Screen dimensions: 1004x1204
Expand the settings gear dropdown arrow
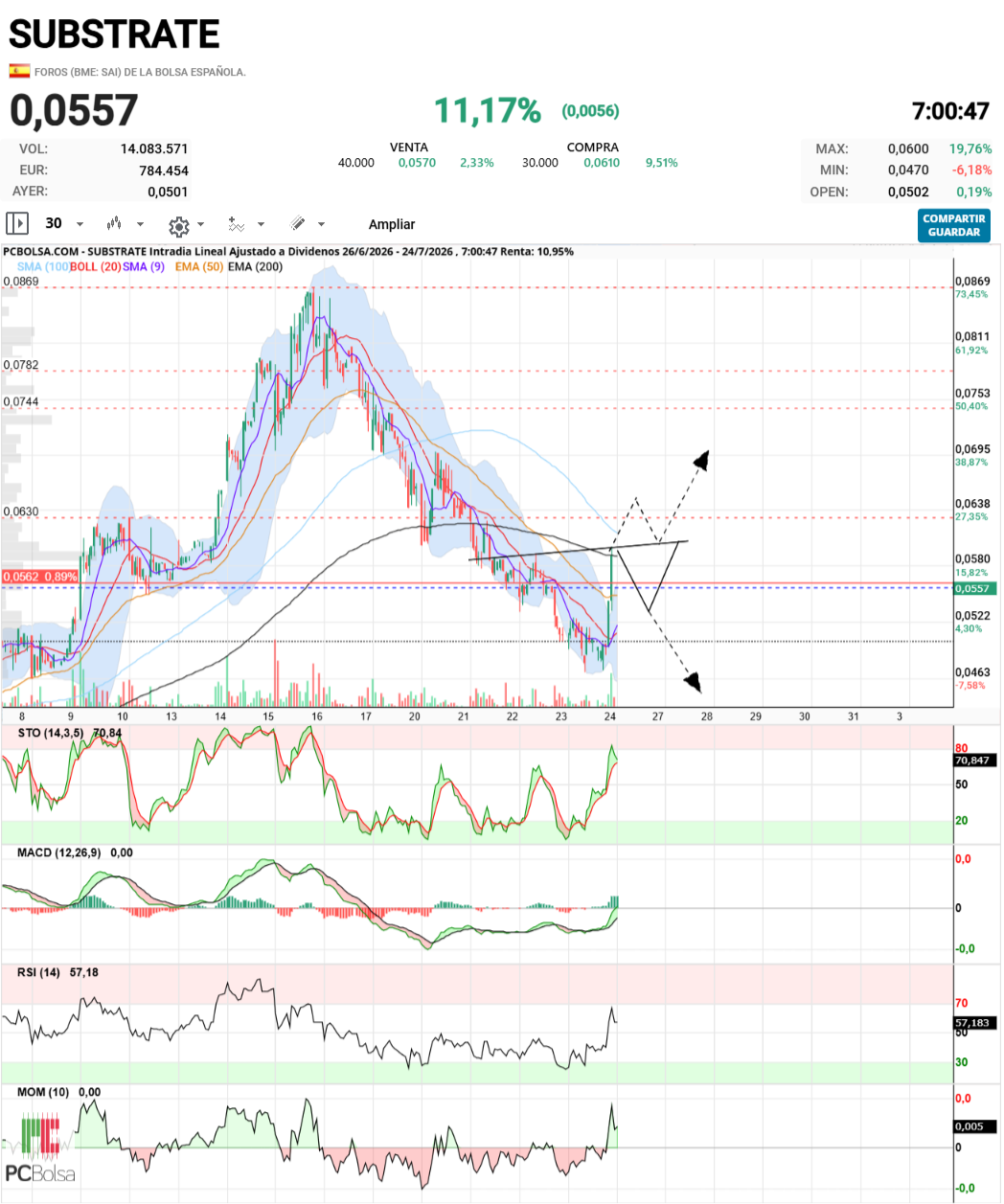click(x=200, y=224)
